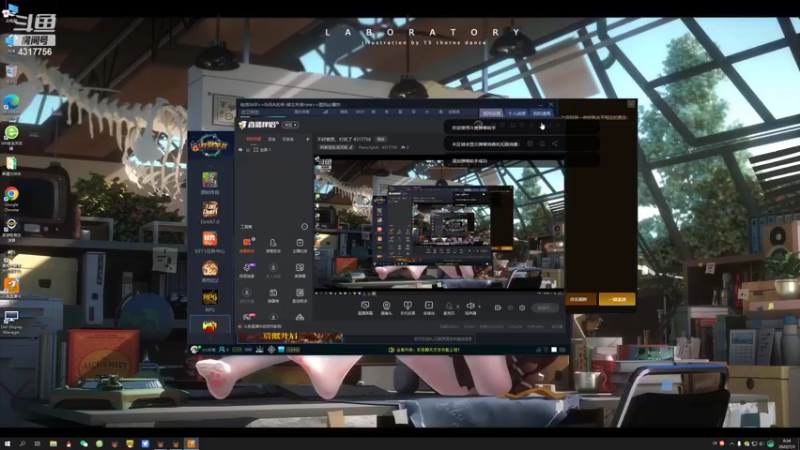800x450 pixels.
Task: Open Microsoft Edge from the desktop
Action: (x=11, y=107)
